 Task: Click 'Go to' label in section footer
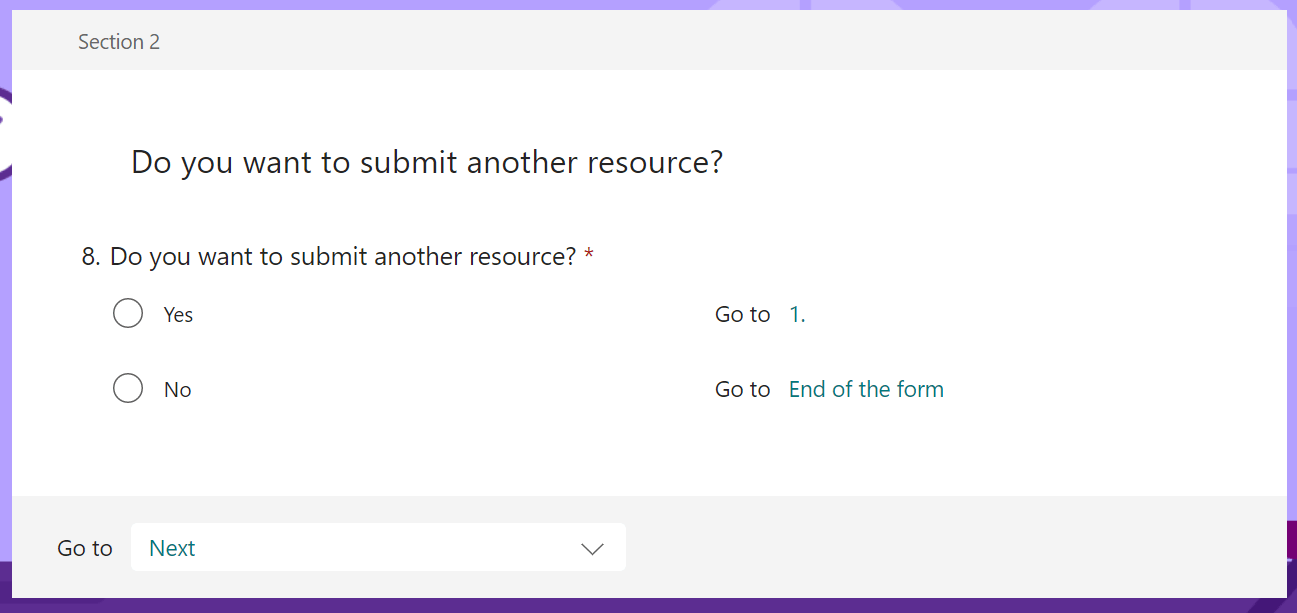[x=85, y=548]
